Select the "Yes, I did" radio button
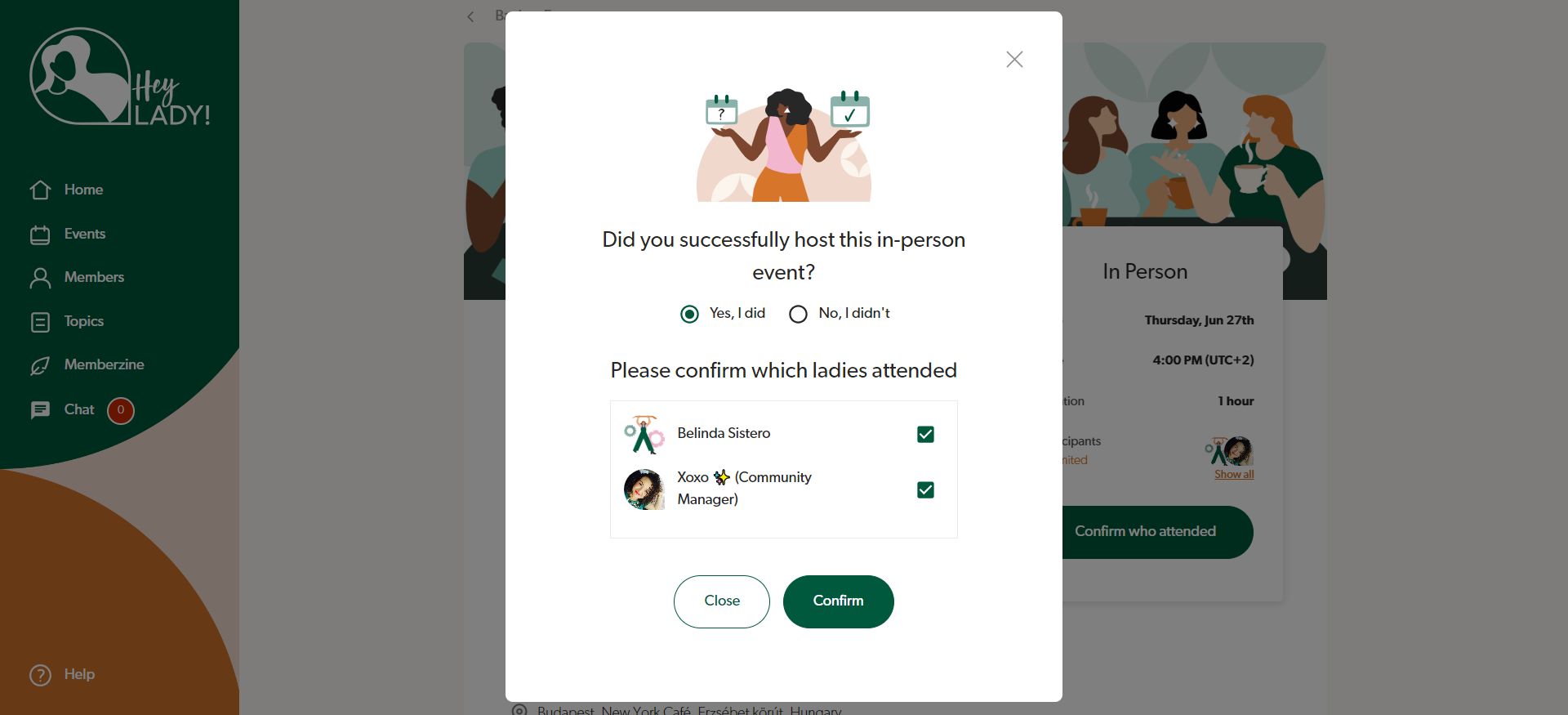This screenshot has height=715, width=1568. point(690,314)
